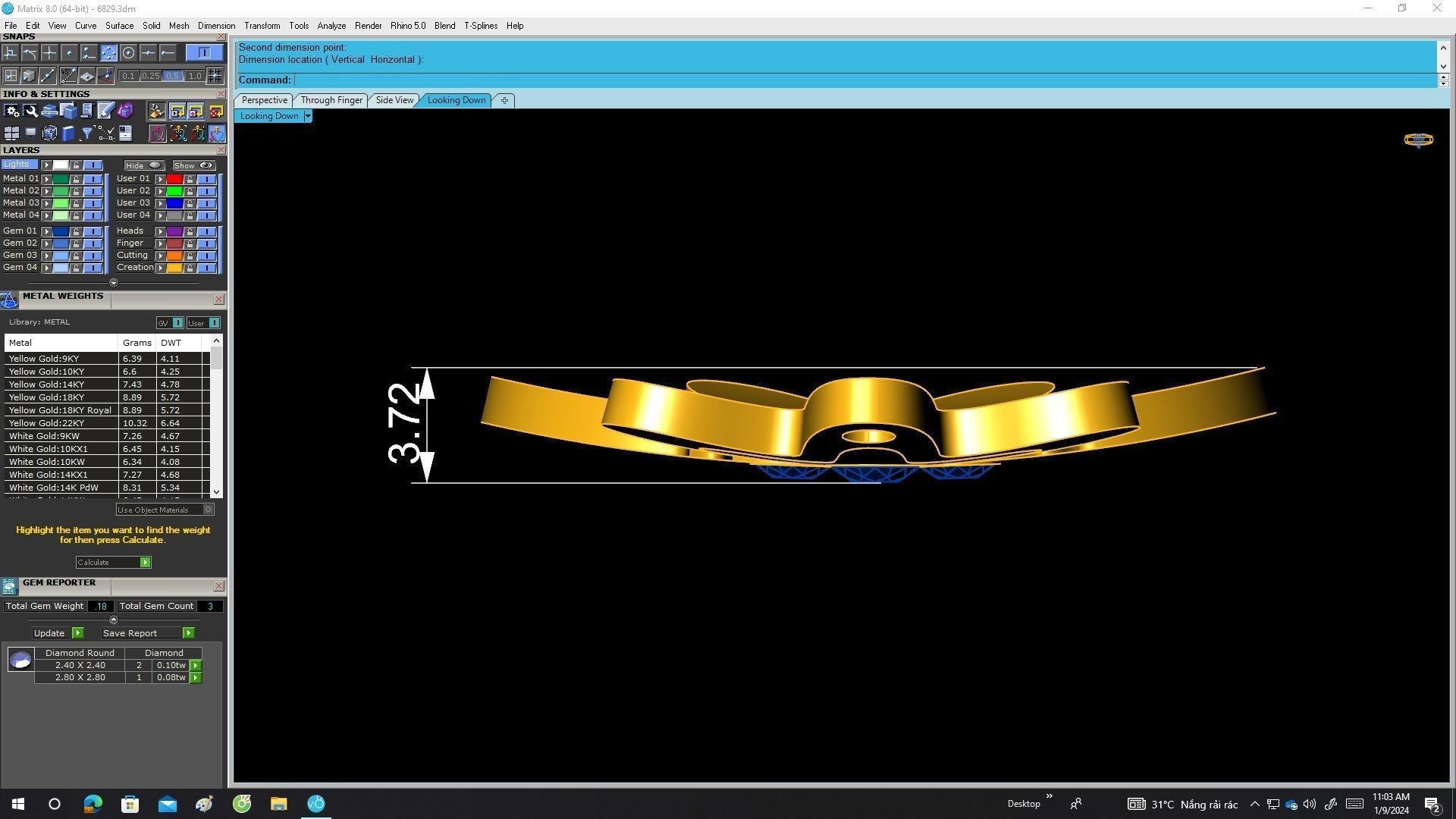Click the gears settings icon in Info & Settings
The height and width of the screenshot is (819, 1456).
pos(11,111)
